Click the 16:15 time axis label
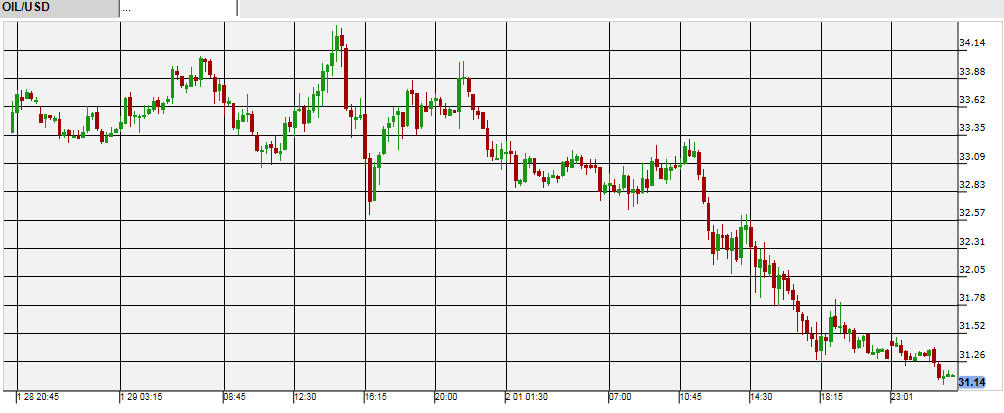This screenshot has height=413, width=1004. (376, 397)
